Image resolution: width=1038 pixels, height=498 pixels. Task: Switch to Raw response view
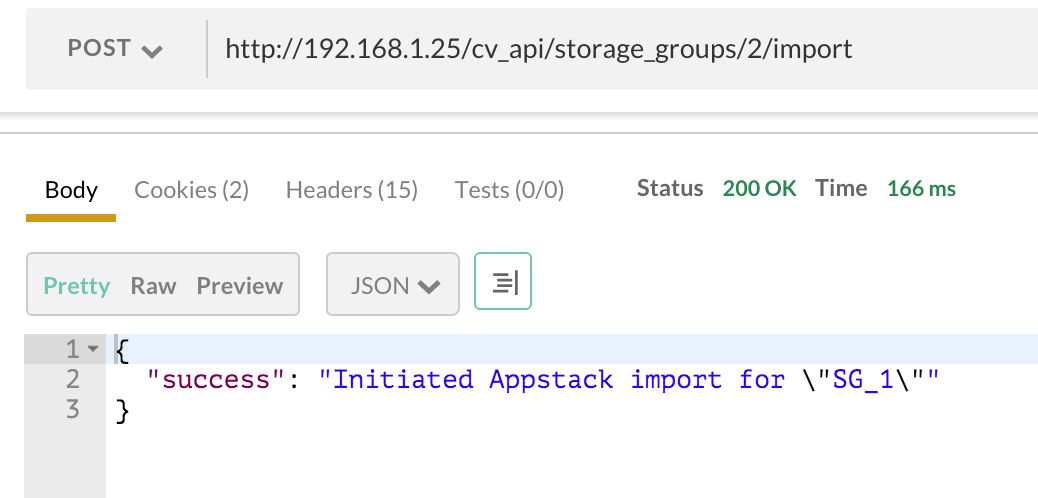[x=153, y=286]
